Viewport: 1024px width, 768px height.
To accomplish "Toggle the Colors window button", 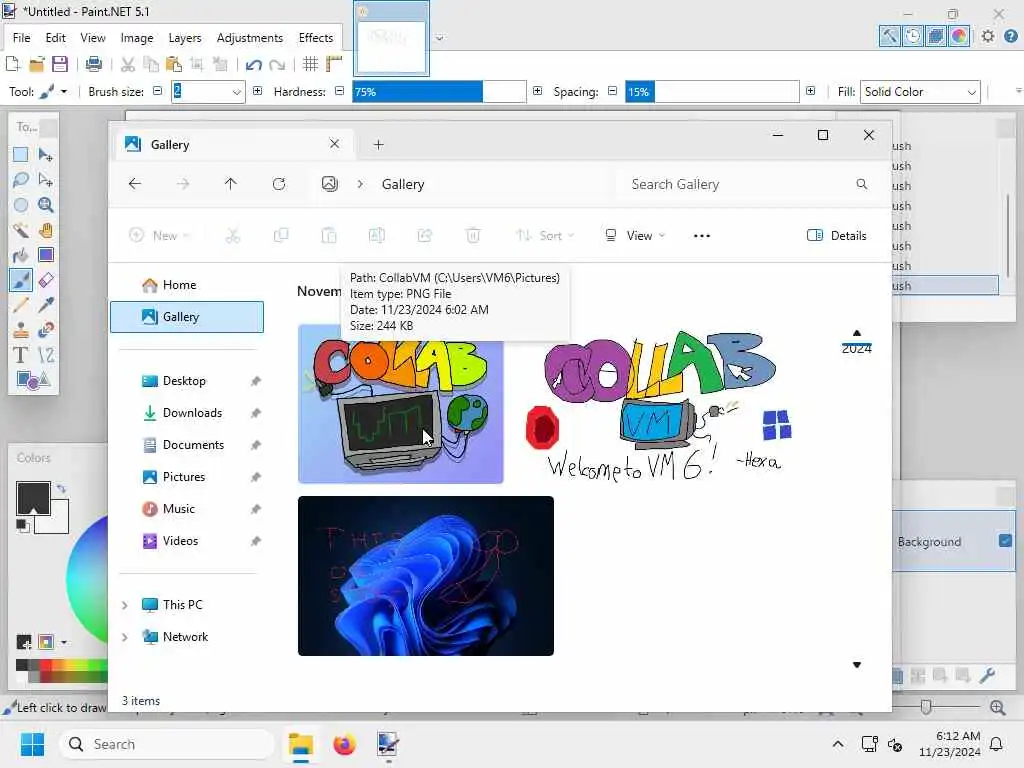I will click(959, 36).
